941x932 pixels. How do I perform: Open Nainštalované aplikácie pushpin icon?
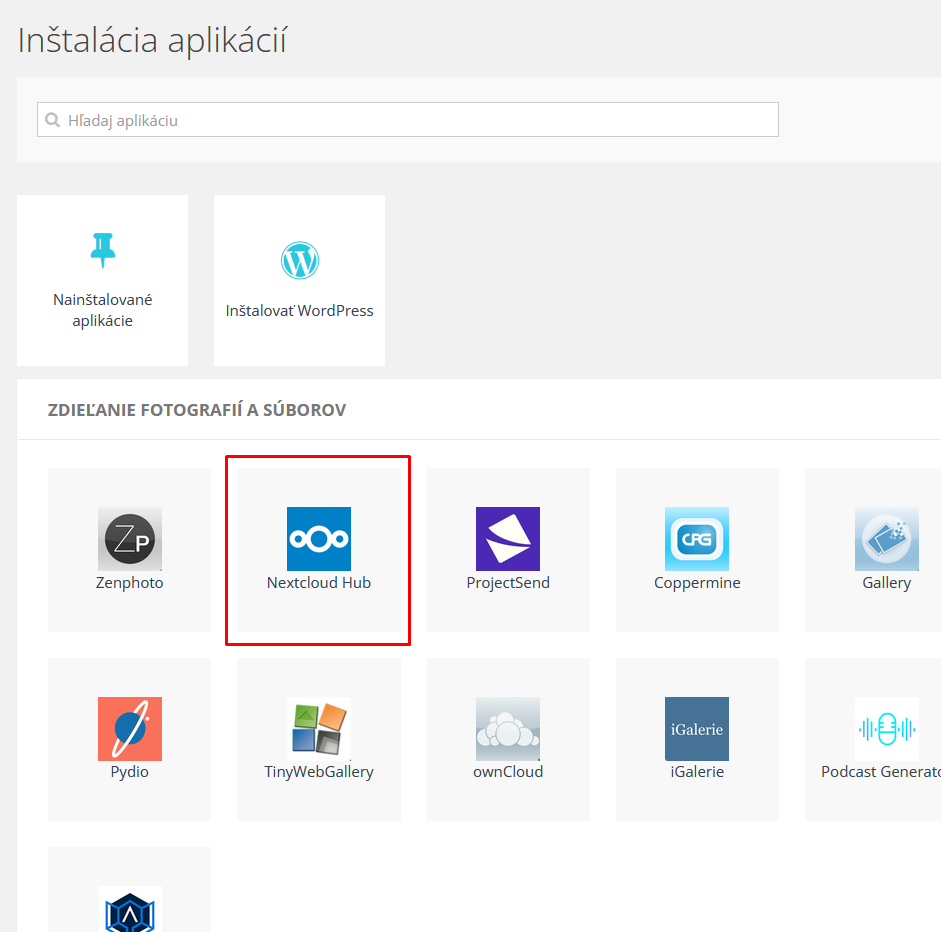(x=103, y=250)
